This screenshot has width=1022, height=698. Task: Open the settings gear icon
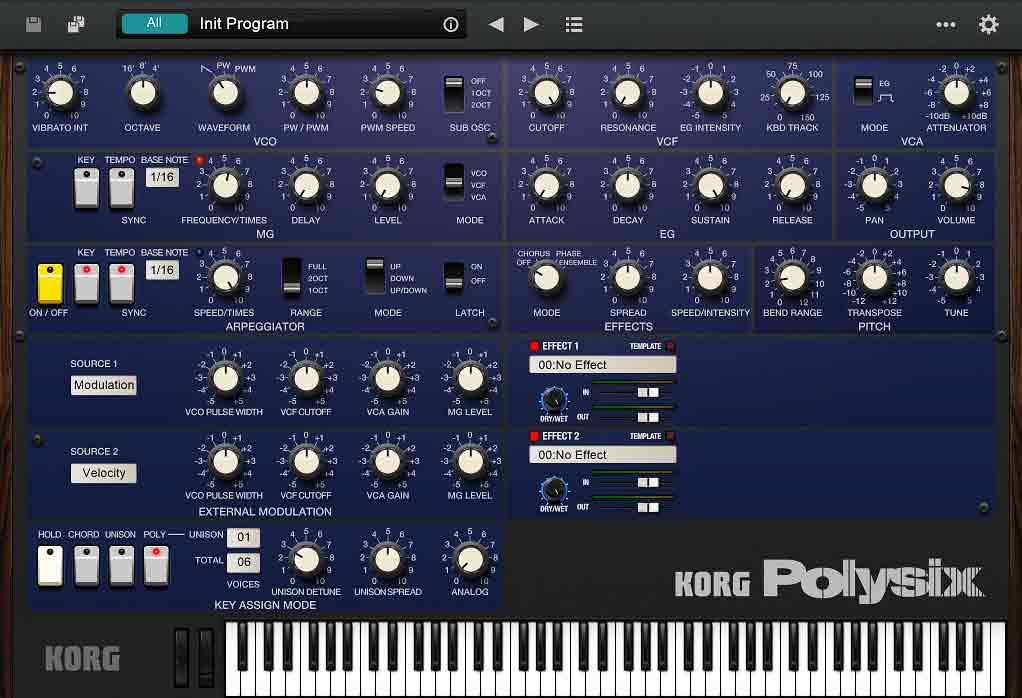[989, 25]
